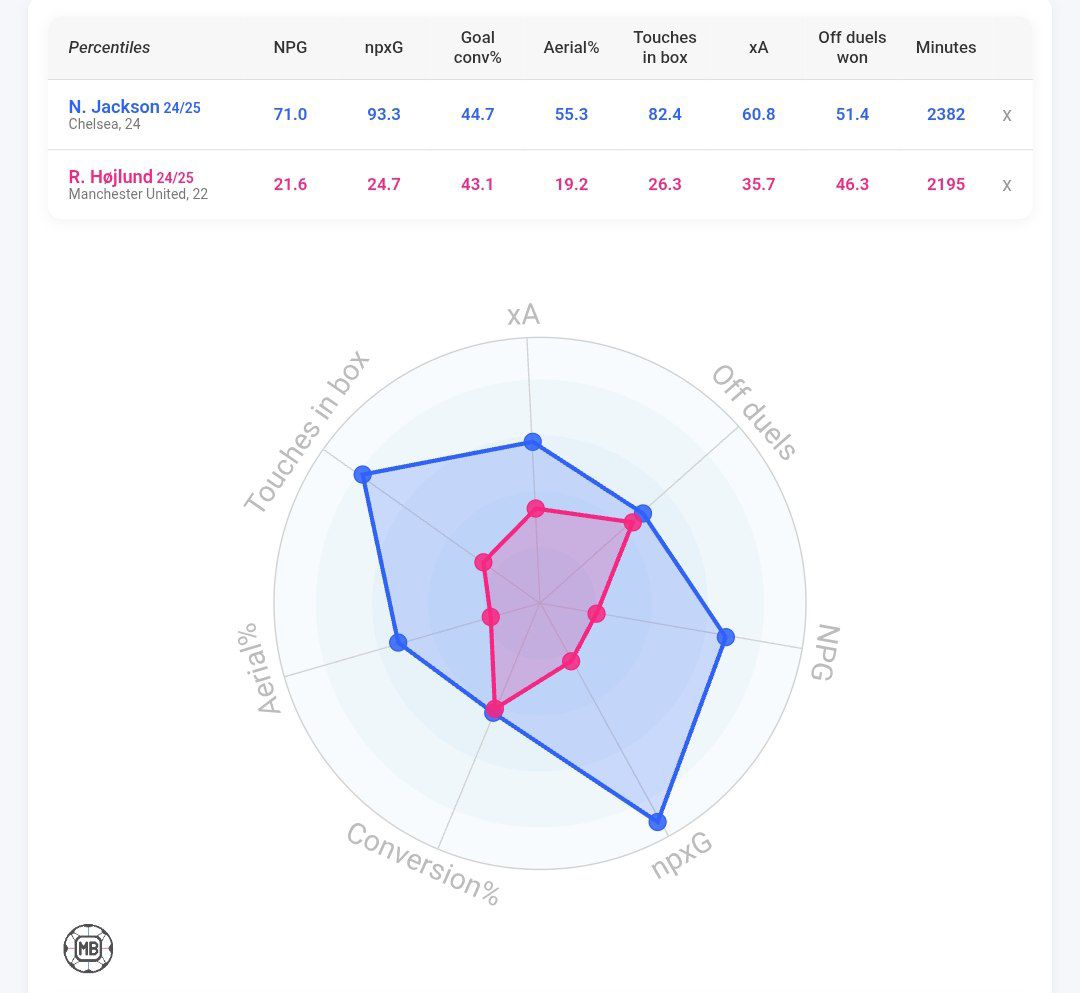Click the xA column header
Image resolution: width=1080 pixels, height=993 pixels.
click(758, 47)
